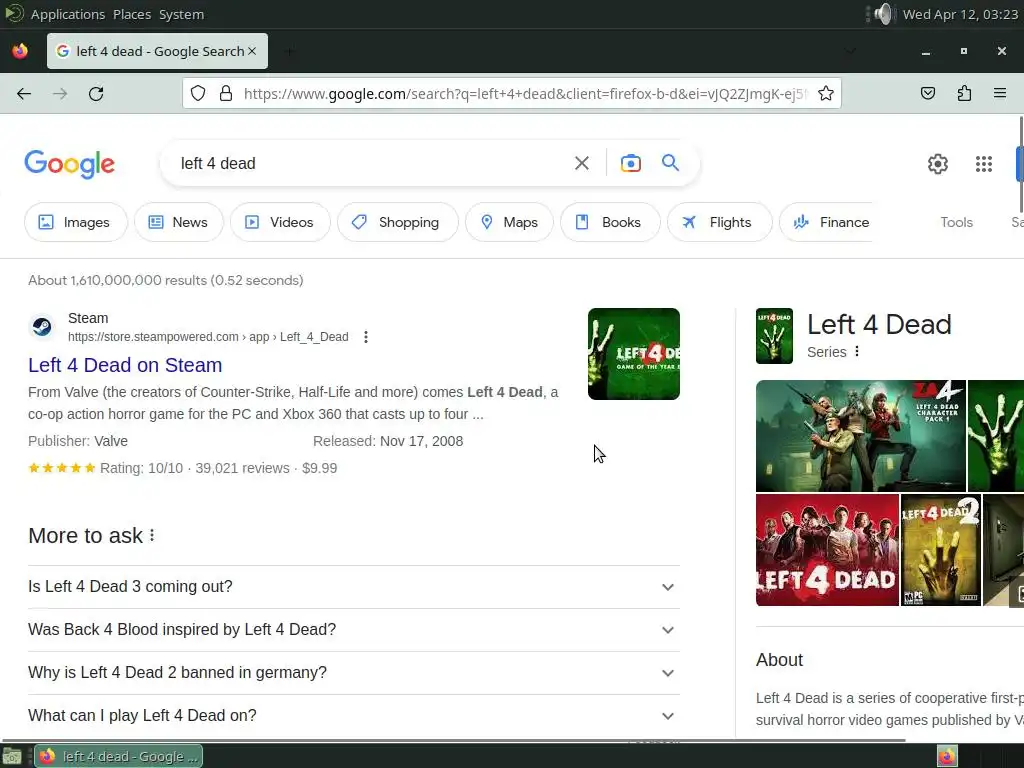
Task: Reload the page with the refresh icon
Action: (x=96, y=94)
